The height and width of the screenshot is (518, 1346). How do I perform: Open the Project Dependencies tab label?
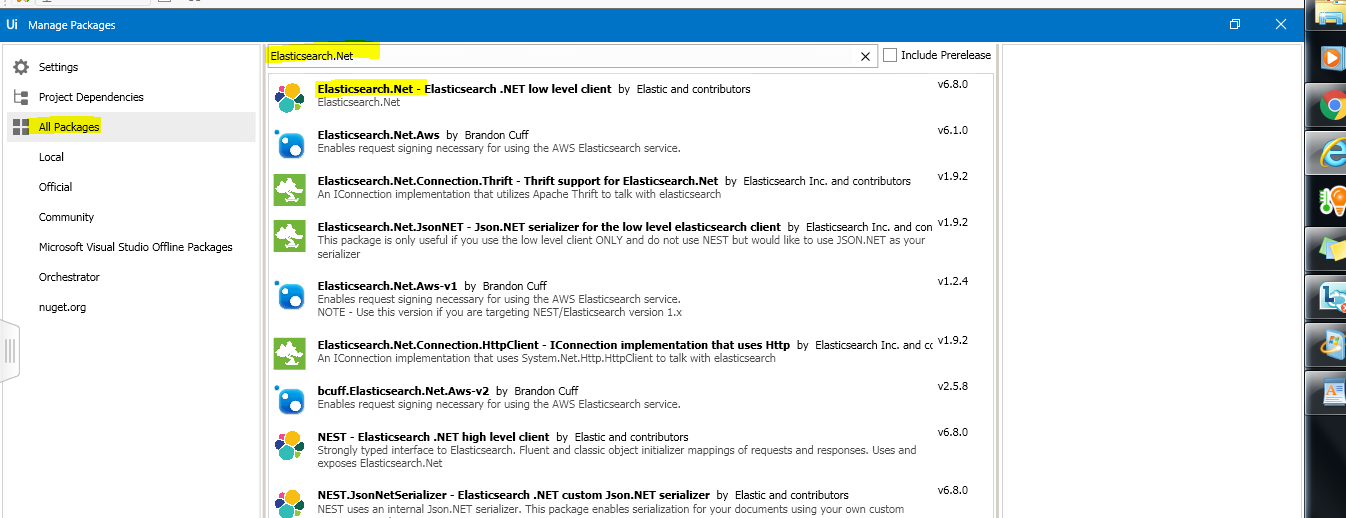(x=91, y=97)
